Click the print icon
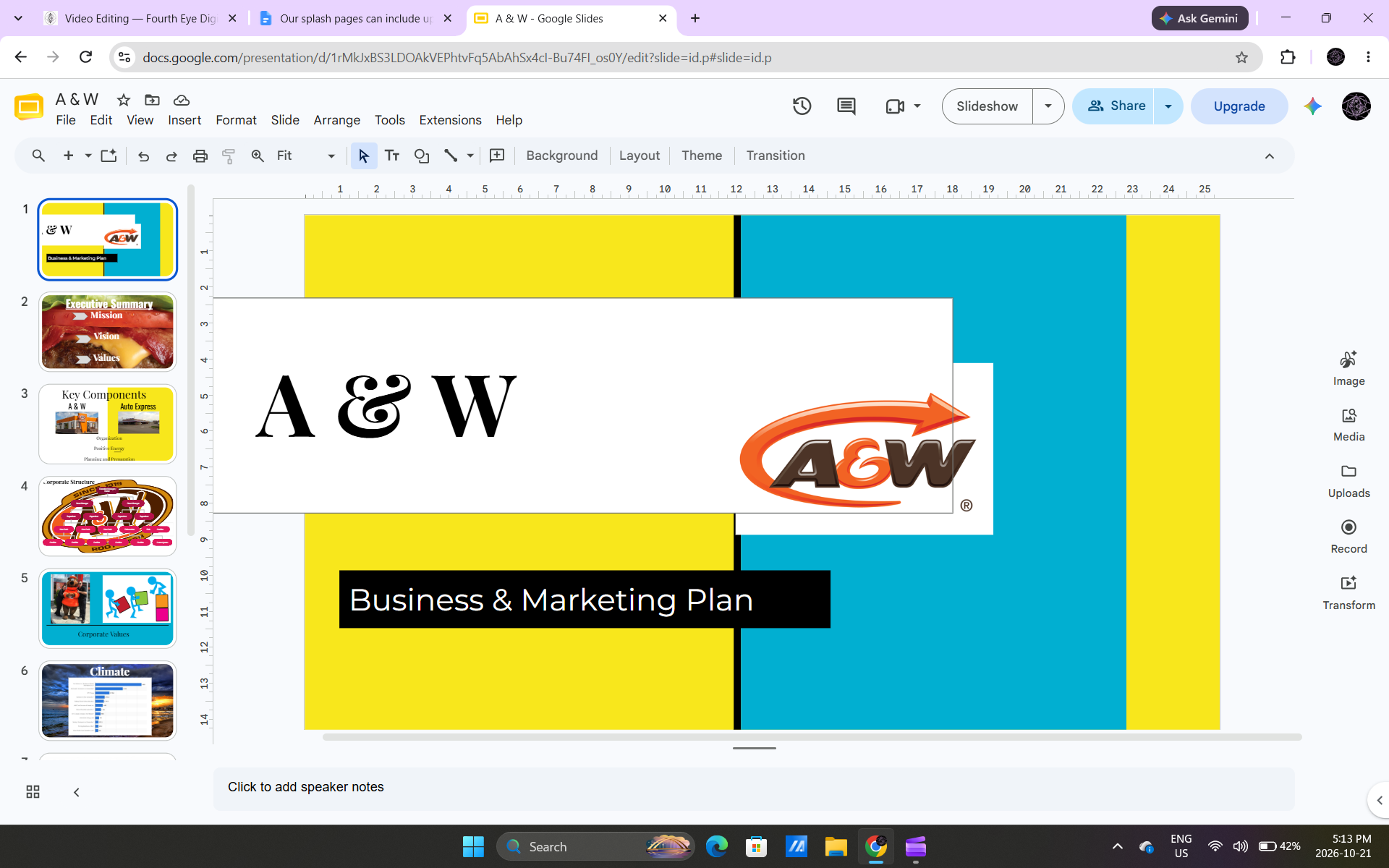Image resolution: width=1389 pixels, height=868 pixels. click(x=200, y=156)
